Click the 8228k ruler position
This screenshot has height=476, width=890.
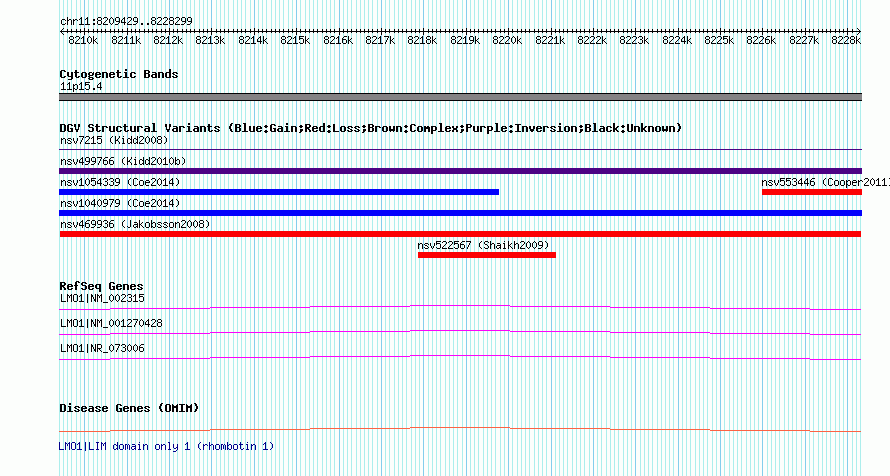(846, 40)
